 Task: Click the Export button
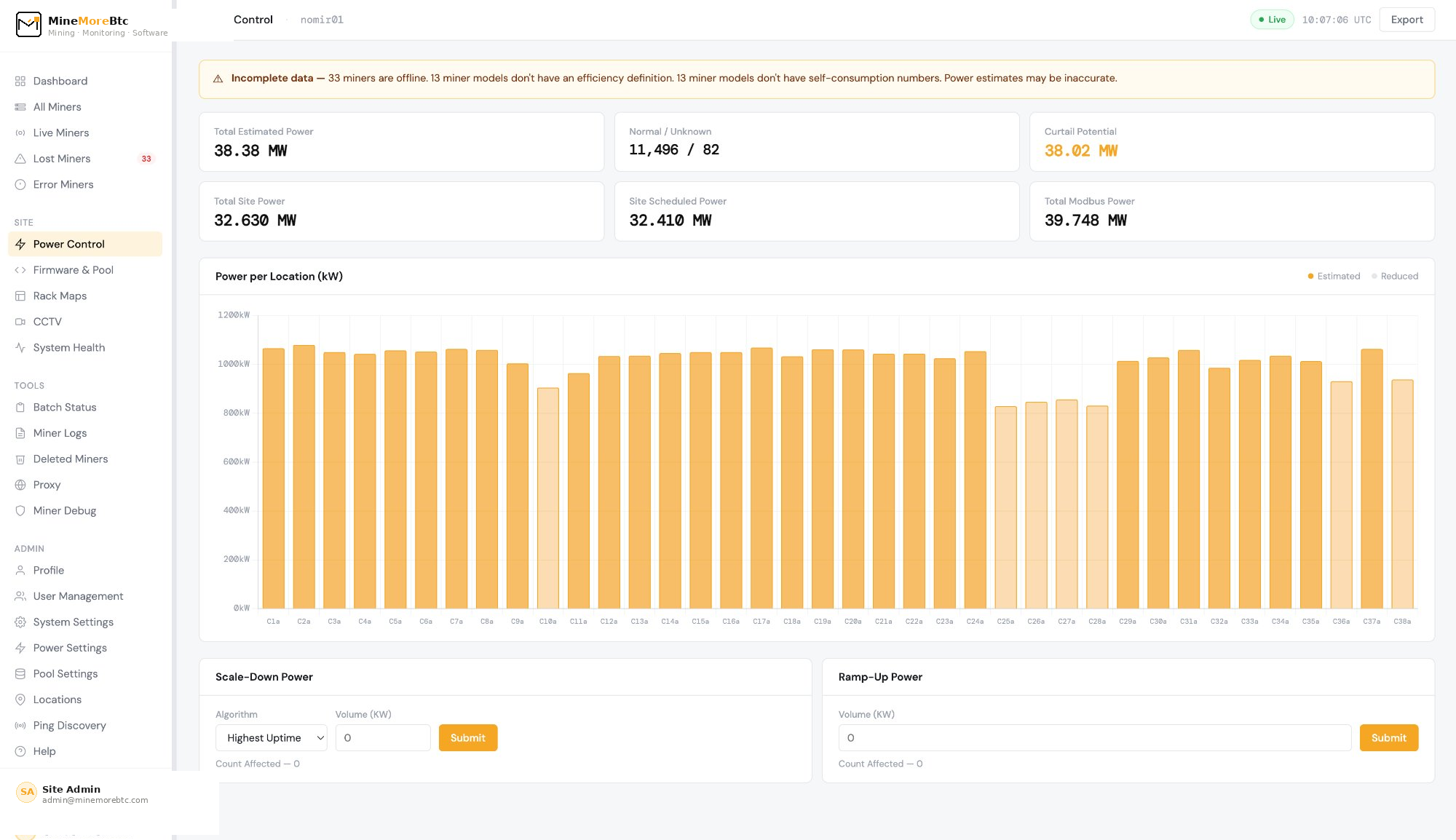coord(1406,19)
